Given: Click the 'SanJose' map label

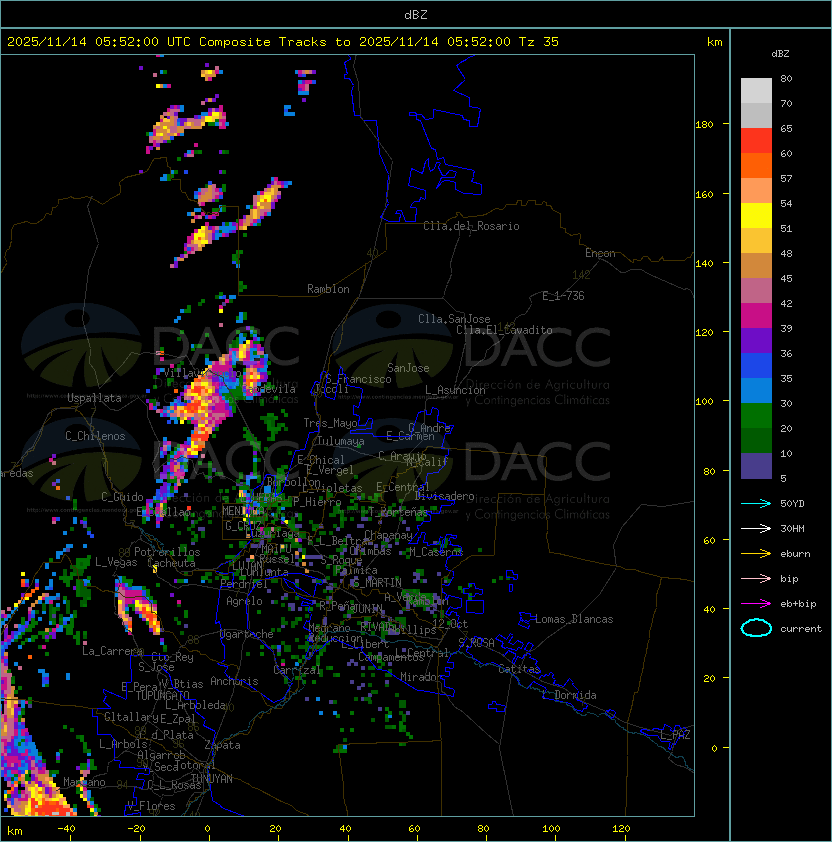Looking at the screenshot, I should point(408,368).
